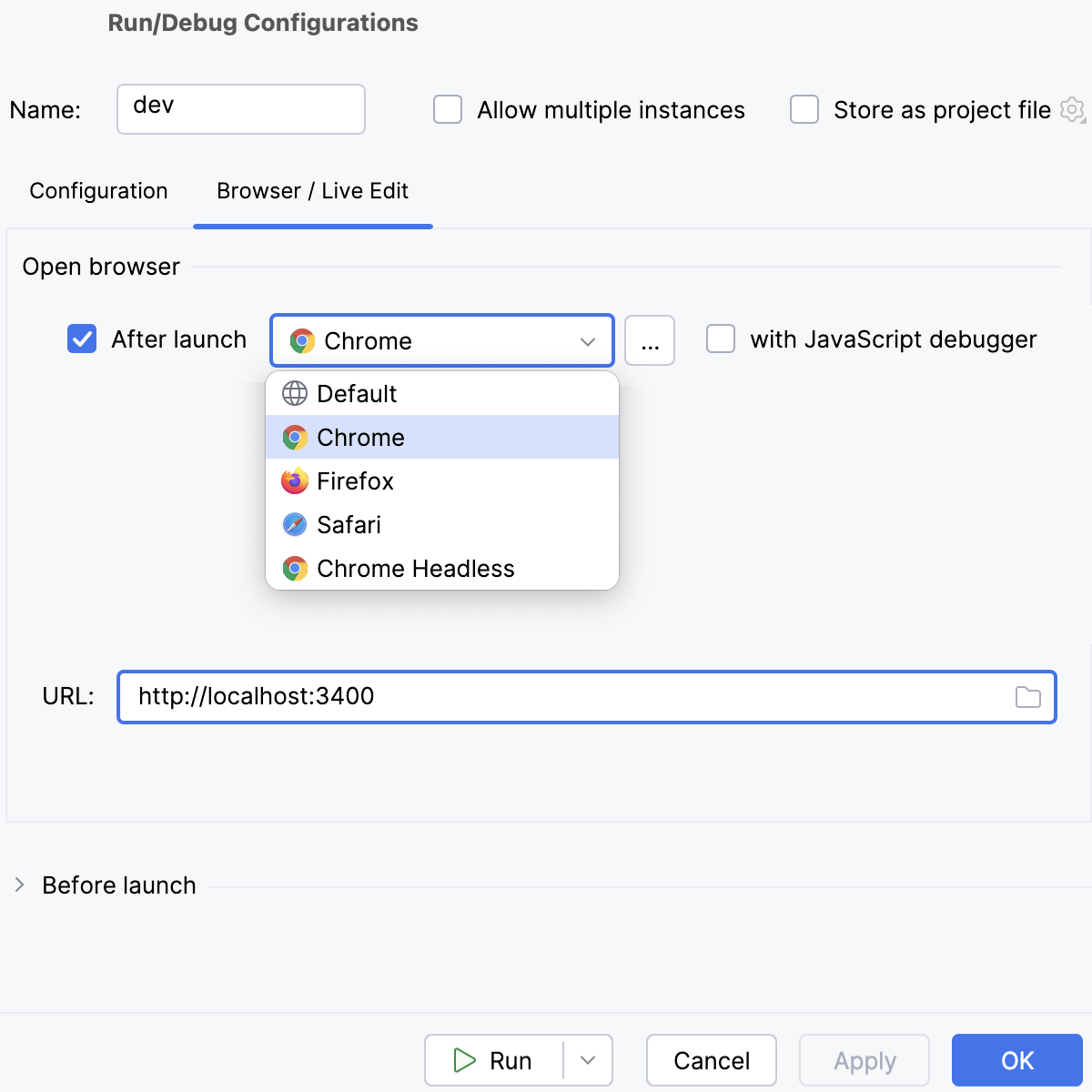Switch to the Configuration tab
This screenshot has width=1092, height=1092.
coord(98,191)
